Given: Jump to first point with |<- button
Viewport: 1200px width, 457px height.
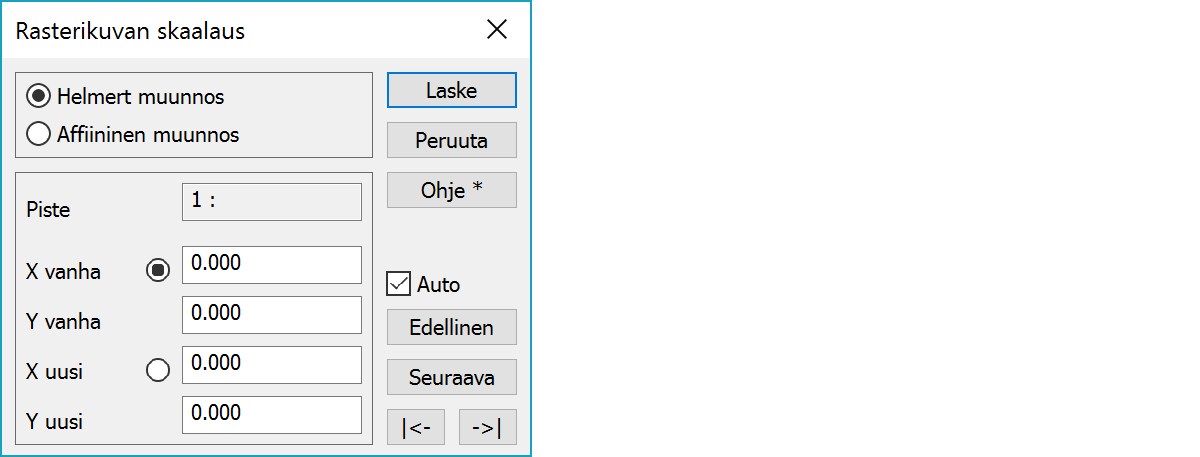Looking at the screenshot, I should tap(415, 427).
